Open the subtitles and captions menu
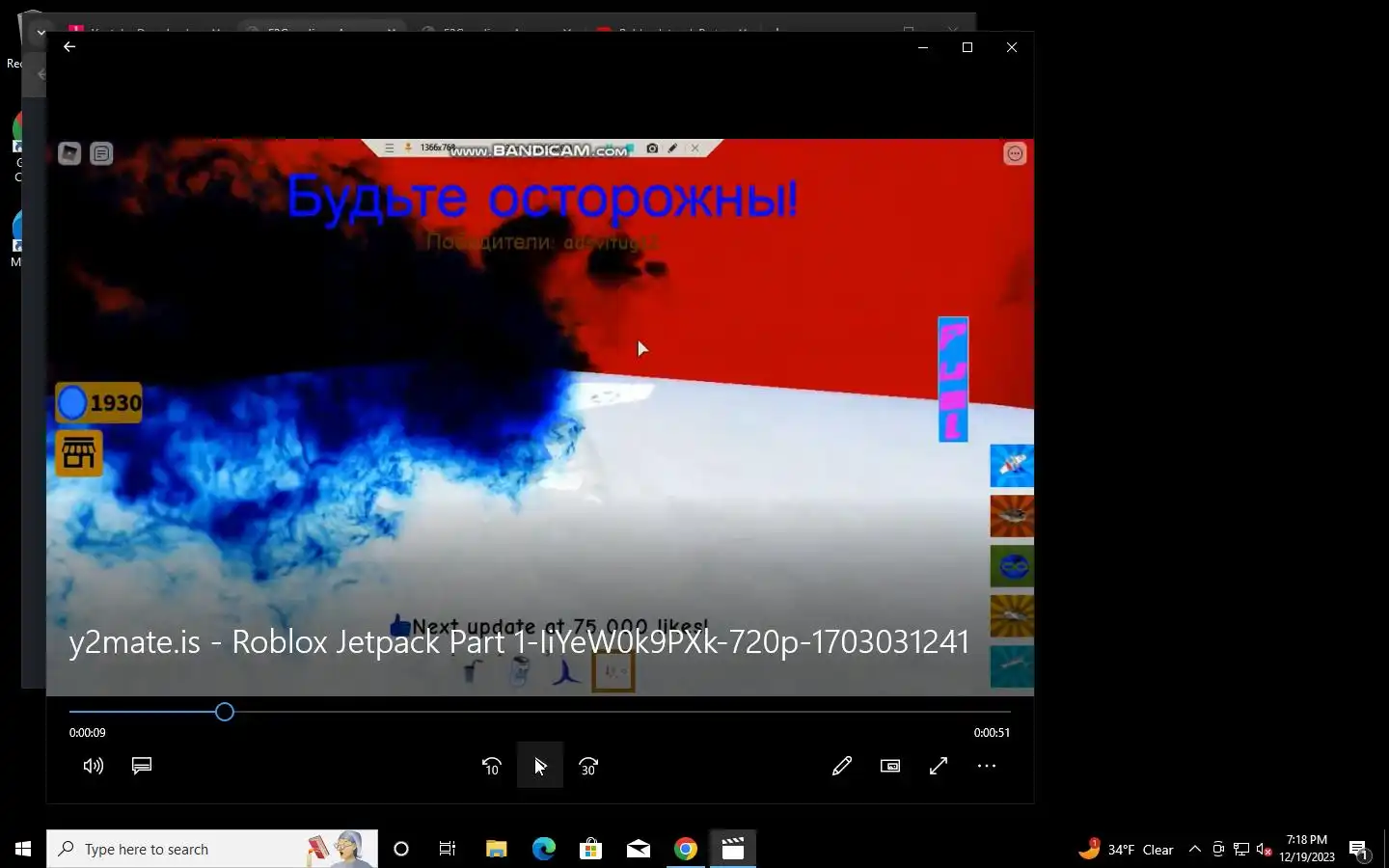The width and height of the screenshot is (1389, 868). [x=142, y=766]
